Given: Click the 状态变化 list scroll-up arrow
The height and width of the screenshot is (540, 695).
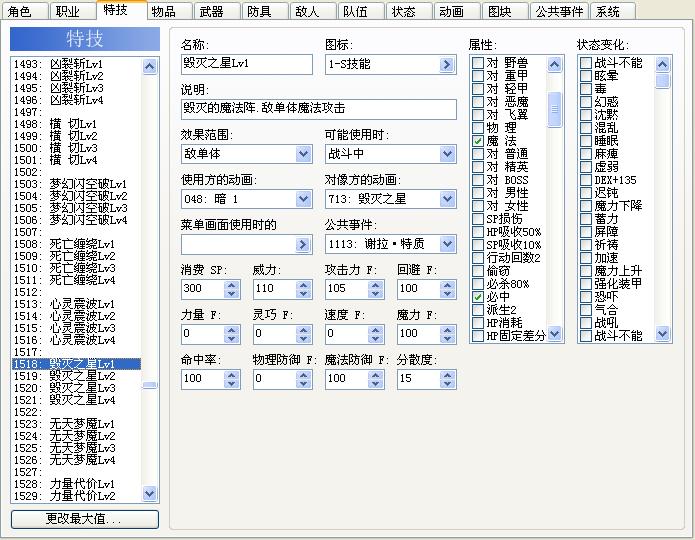Looking at the screenshot, I should click(x=663, y=65).
